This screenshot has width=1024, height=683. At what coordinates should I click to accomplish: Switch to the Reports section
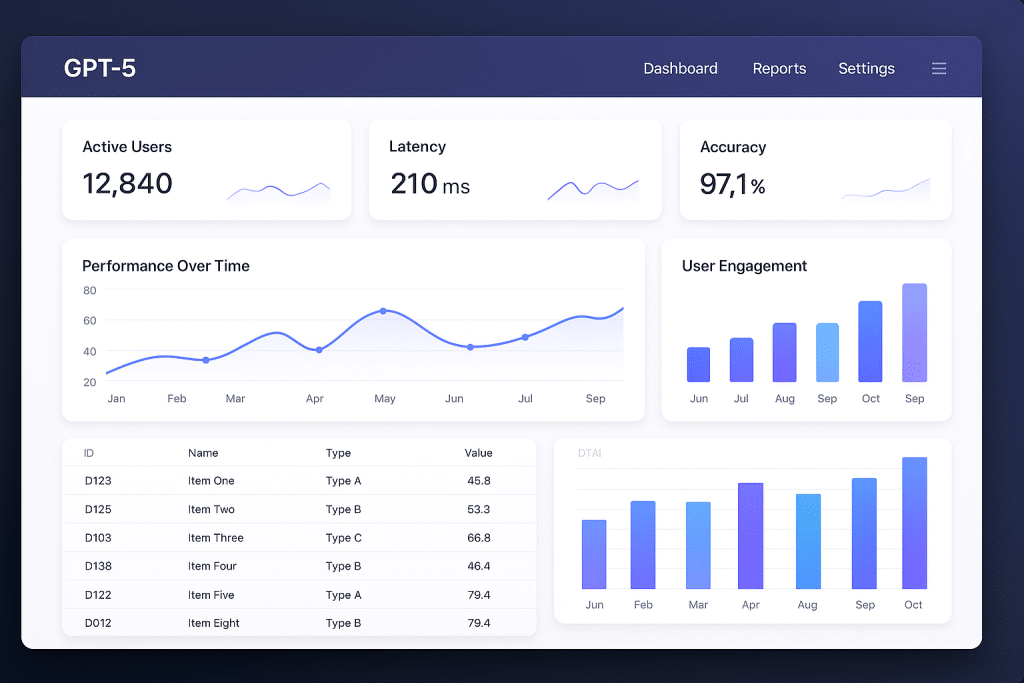point(779,68)
